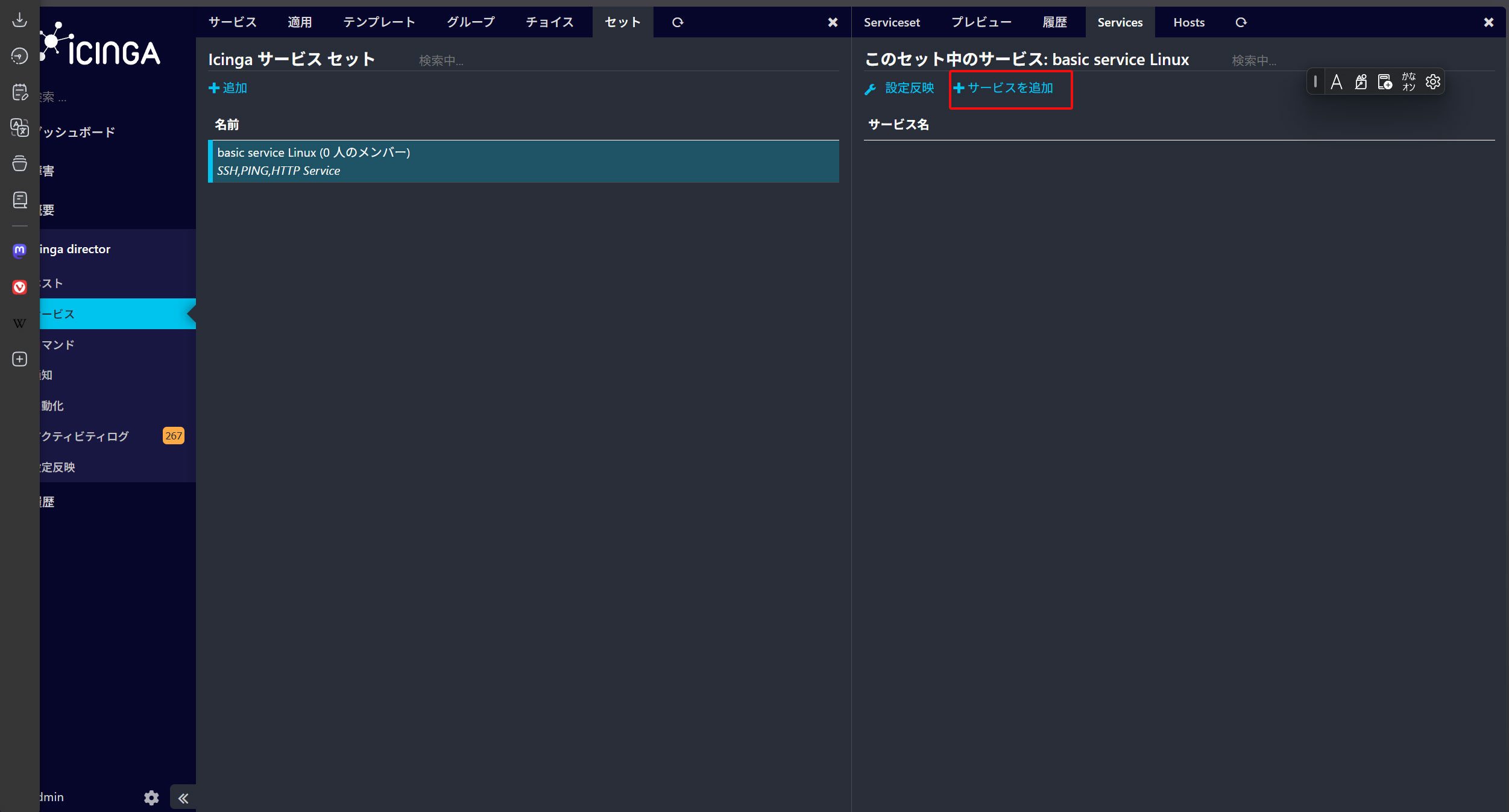Open admin settings gear icon
The height and width of the screenshot is (812, 1509).
pyautogui.click(x=151, y=798)
